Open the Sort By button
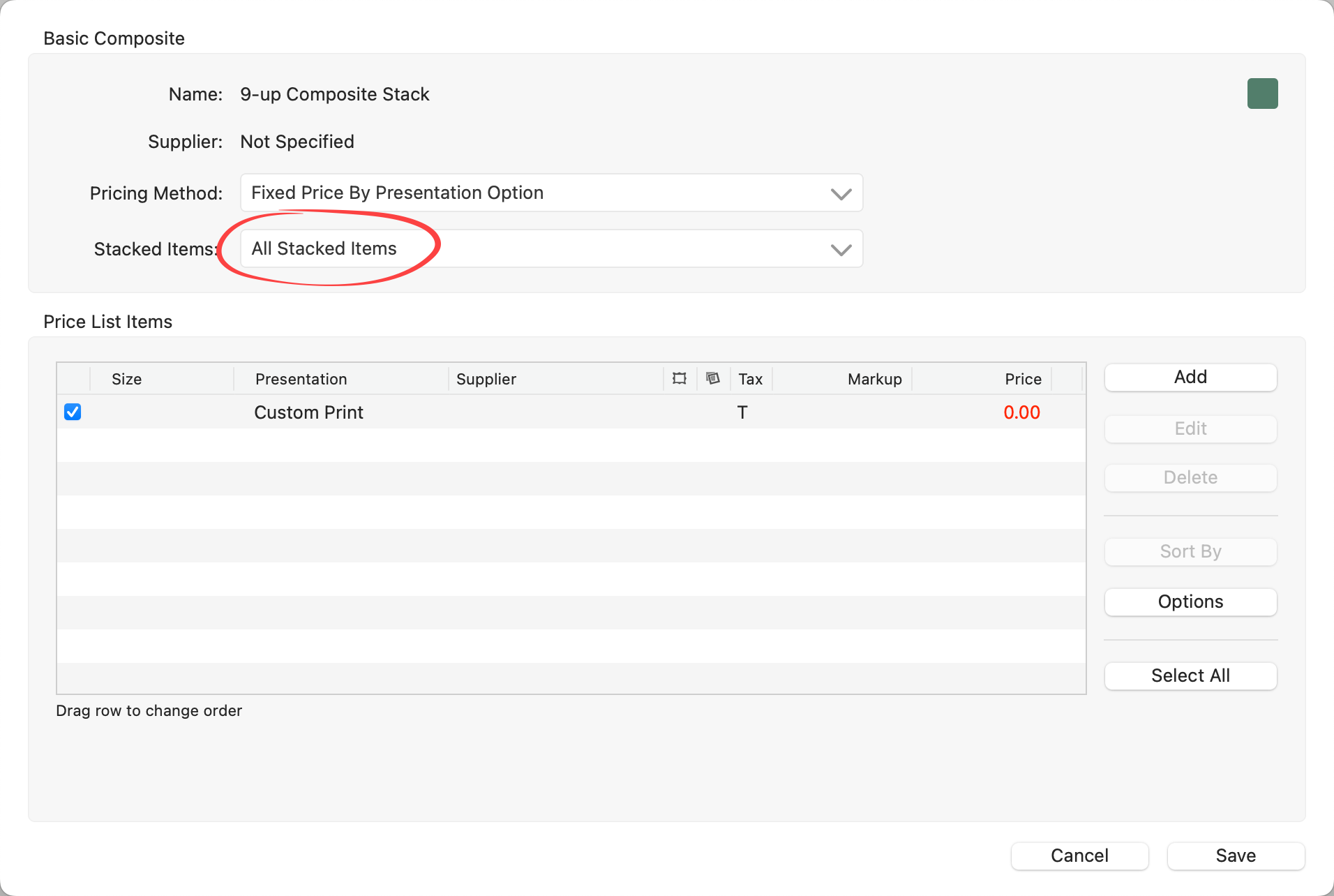1334x896 pixels. 1190,551
